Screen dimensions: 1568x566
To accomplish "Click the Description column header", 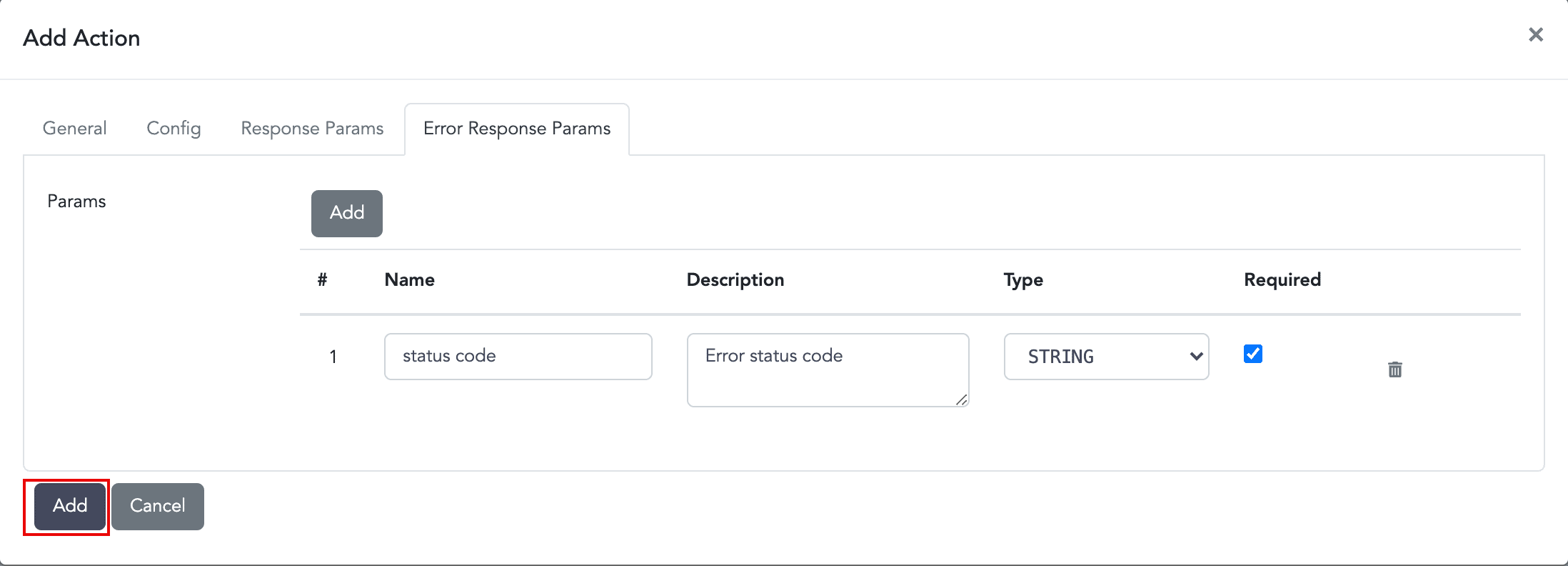I will coord(735,280).
